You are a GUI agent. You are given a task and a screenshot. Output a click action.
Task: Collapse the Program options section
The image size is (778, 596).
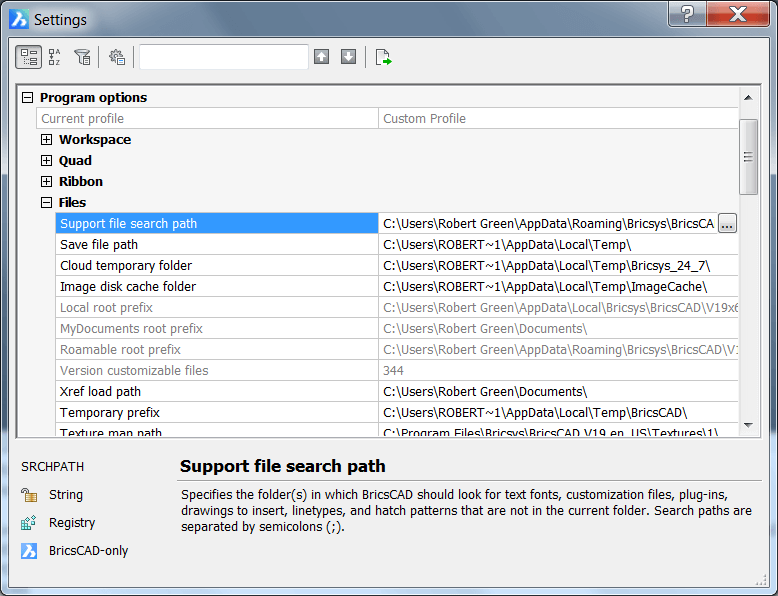point(28,98)
